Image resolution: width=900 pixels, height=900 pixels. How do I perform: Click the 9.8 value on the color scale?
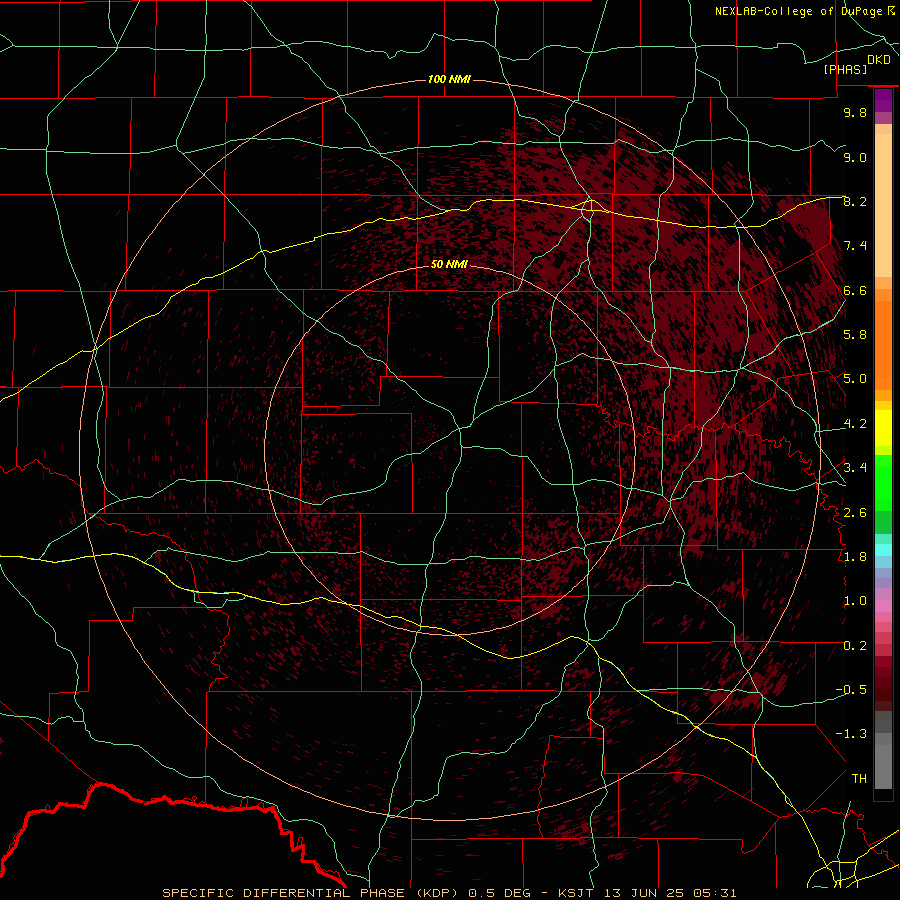click(855, 112)
